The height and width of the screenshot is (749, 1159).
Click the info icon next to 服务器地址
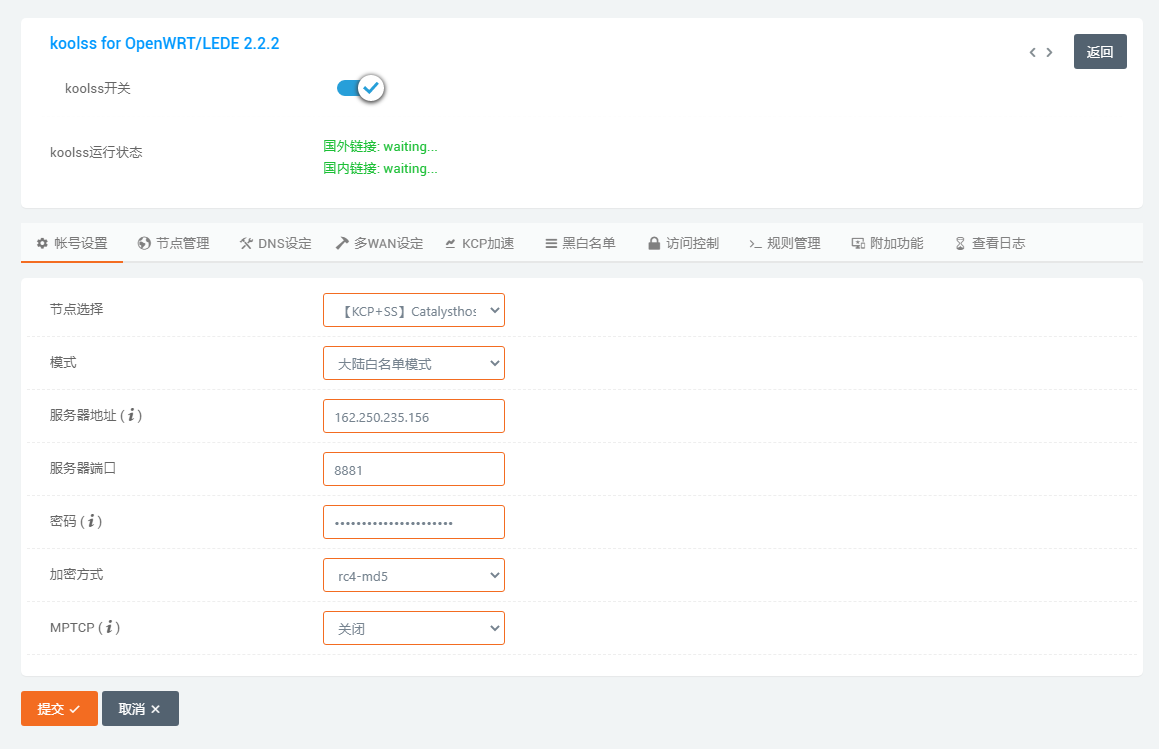point(131,416)
